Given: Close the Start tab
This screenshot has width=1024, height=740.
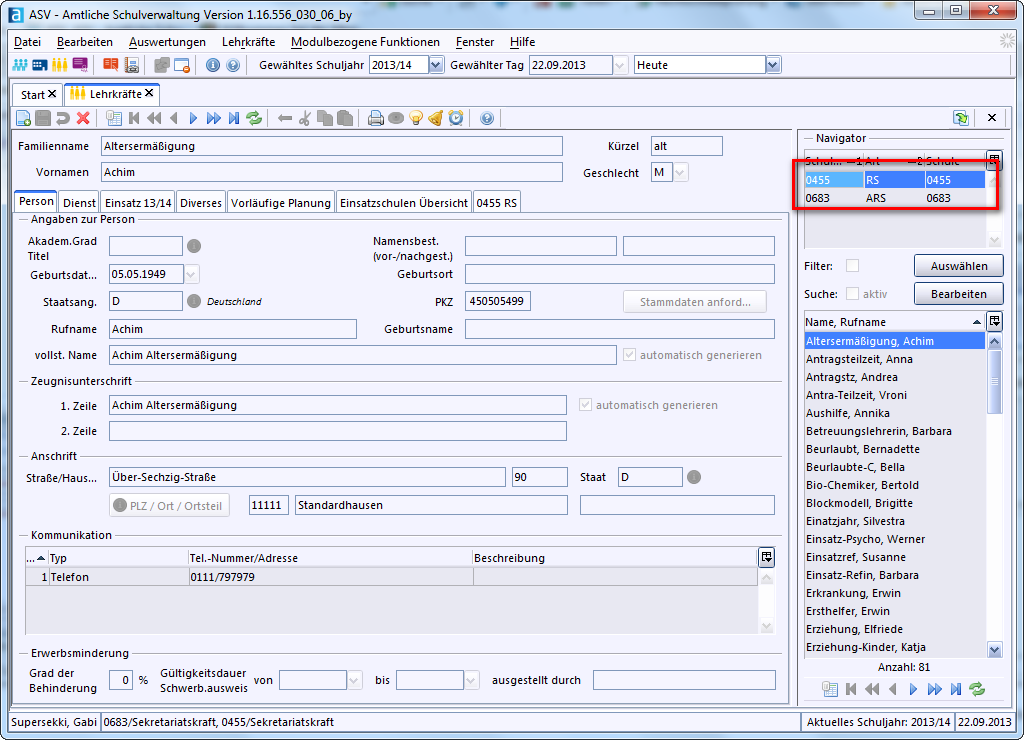Looking at the screenshot, I should click(52, 94).
